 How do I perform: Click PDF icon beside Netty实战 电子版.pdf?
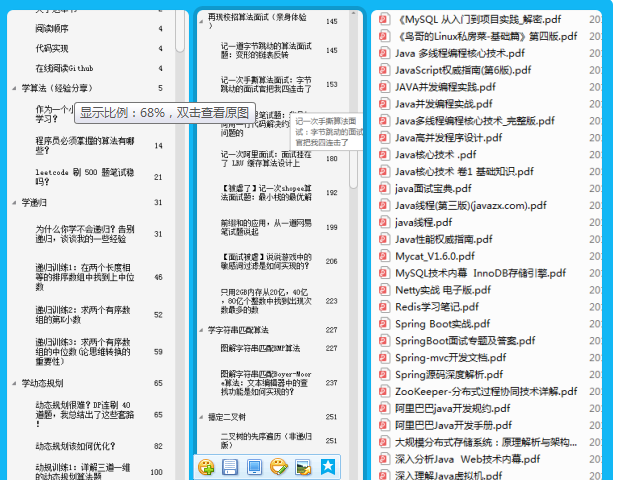385,290
